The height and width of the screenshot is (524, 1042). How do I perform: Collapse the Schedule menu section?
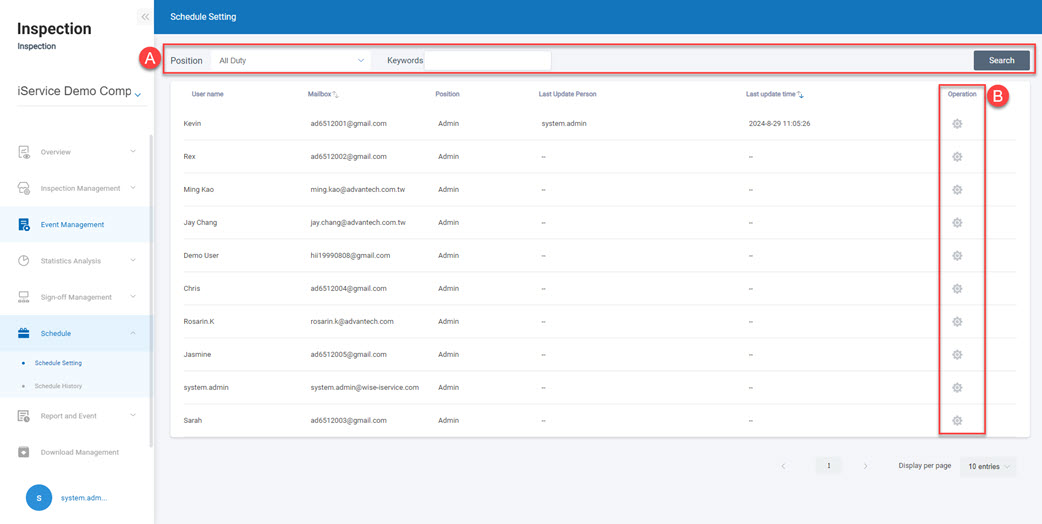[133, 333]
